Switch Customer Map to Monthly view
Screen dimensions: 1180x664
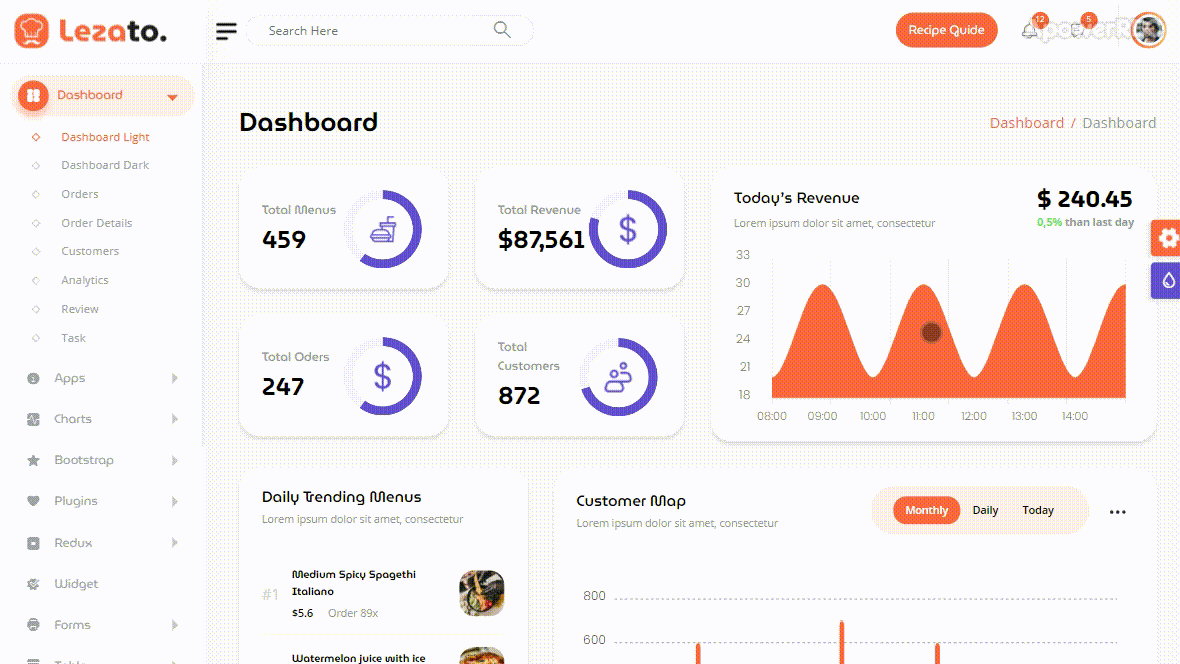pyautogui.click(x=926, y=510)
